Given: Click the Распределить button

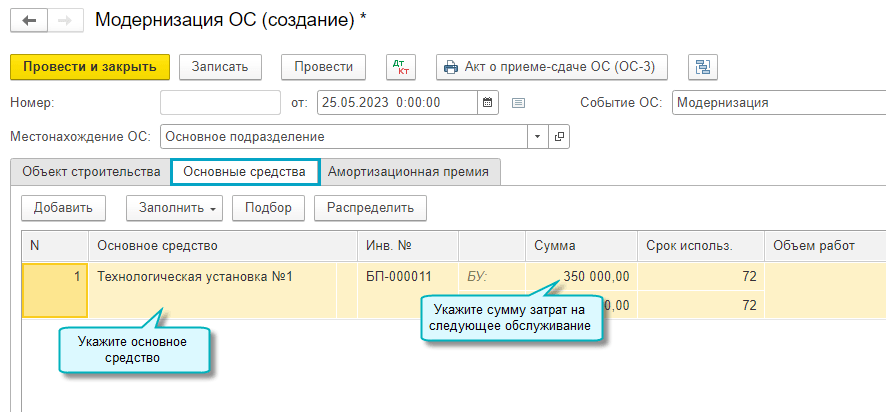Looking at the screenshot, I should (370, 207).
